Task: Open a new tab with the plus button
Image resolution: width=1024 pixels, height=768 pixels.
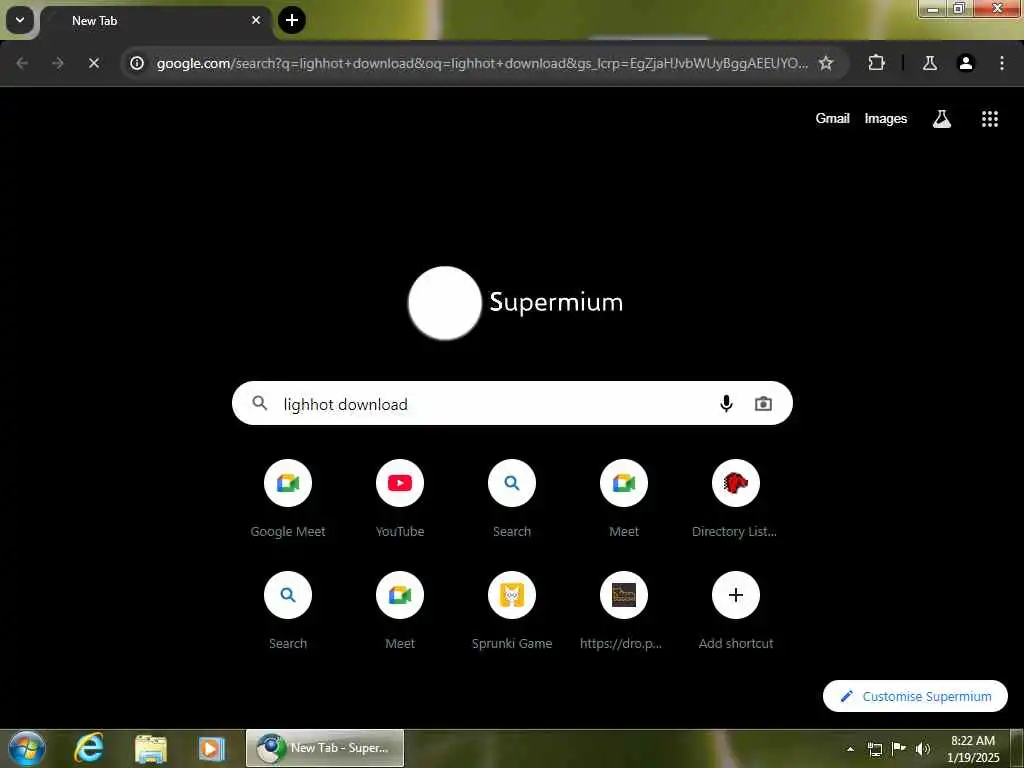Action: [x=292, y=20]
